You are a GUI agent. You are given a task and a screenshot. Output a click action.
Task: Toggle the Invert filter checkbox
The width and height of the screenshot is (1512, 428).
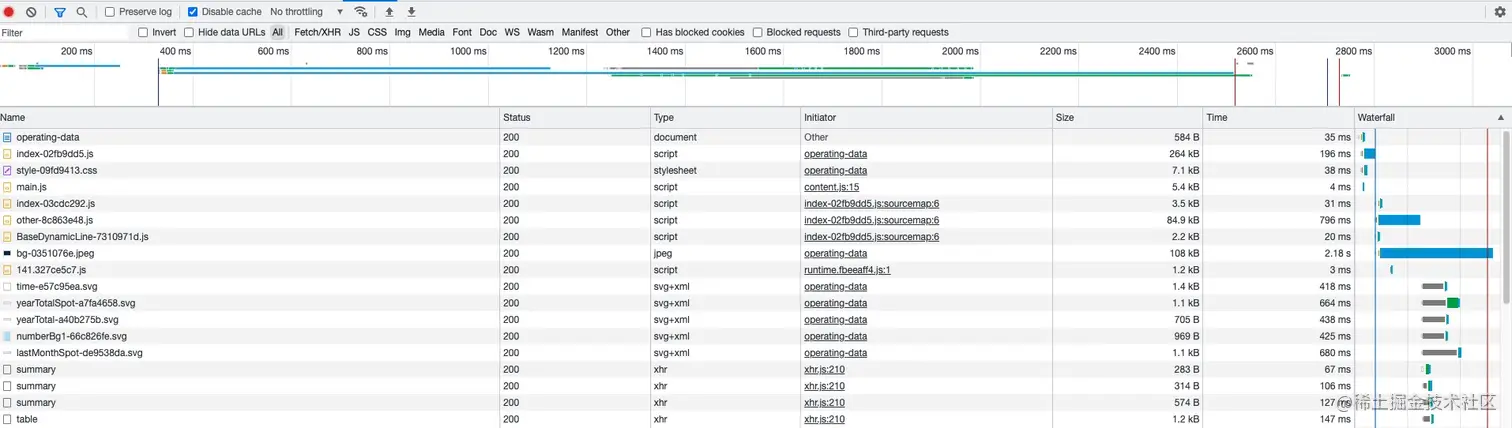[x=143, y=32]
